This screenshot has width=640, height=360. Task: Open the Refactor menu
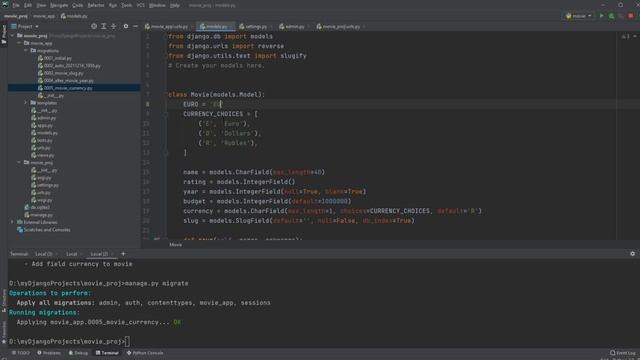(x=96, y=5)
